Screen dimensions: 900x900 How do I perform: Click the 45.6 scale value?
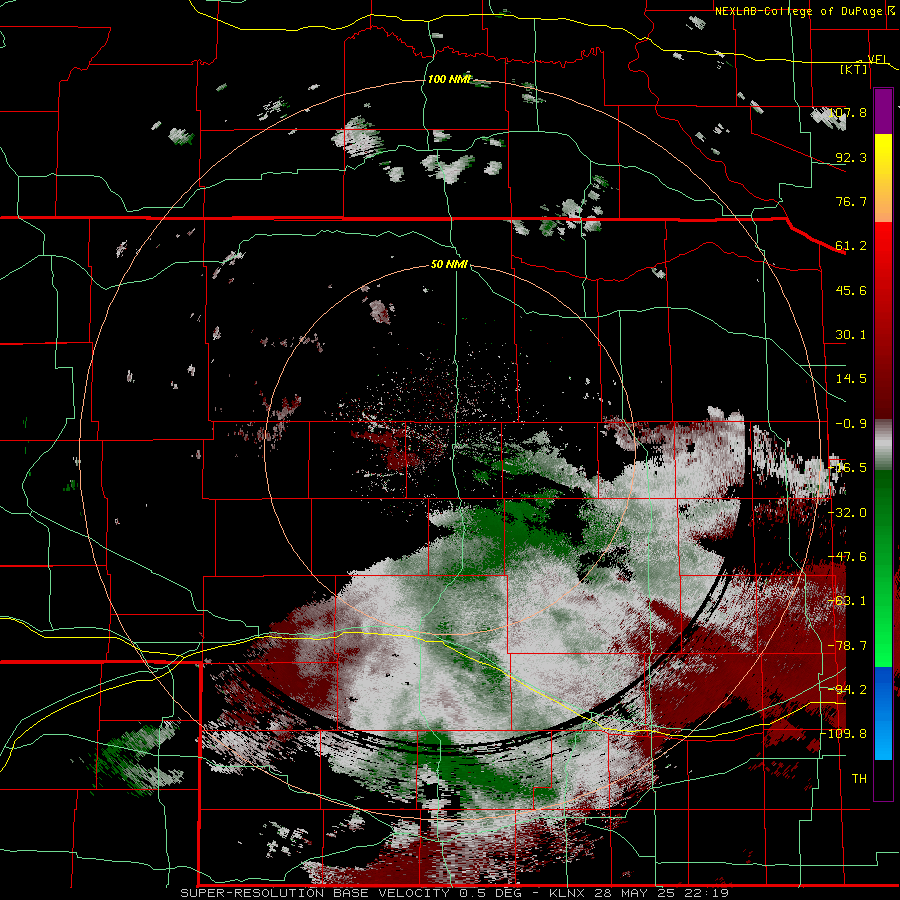point(851,290)
